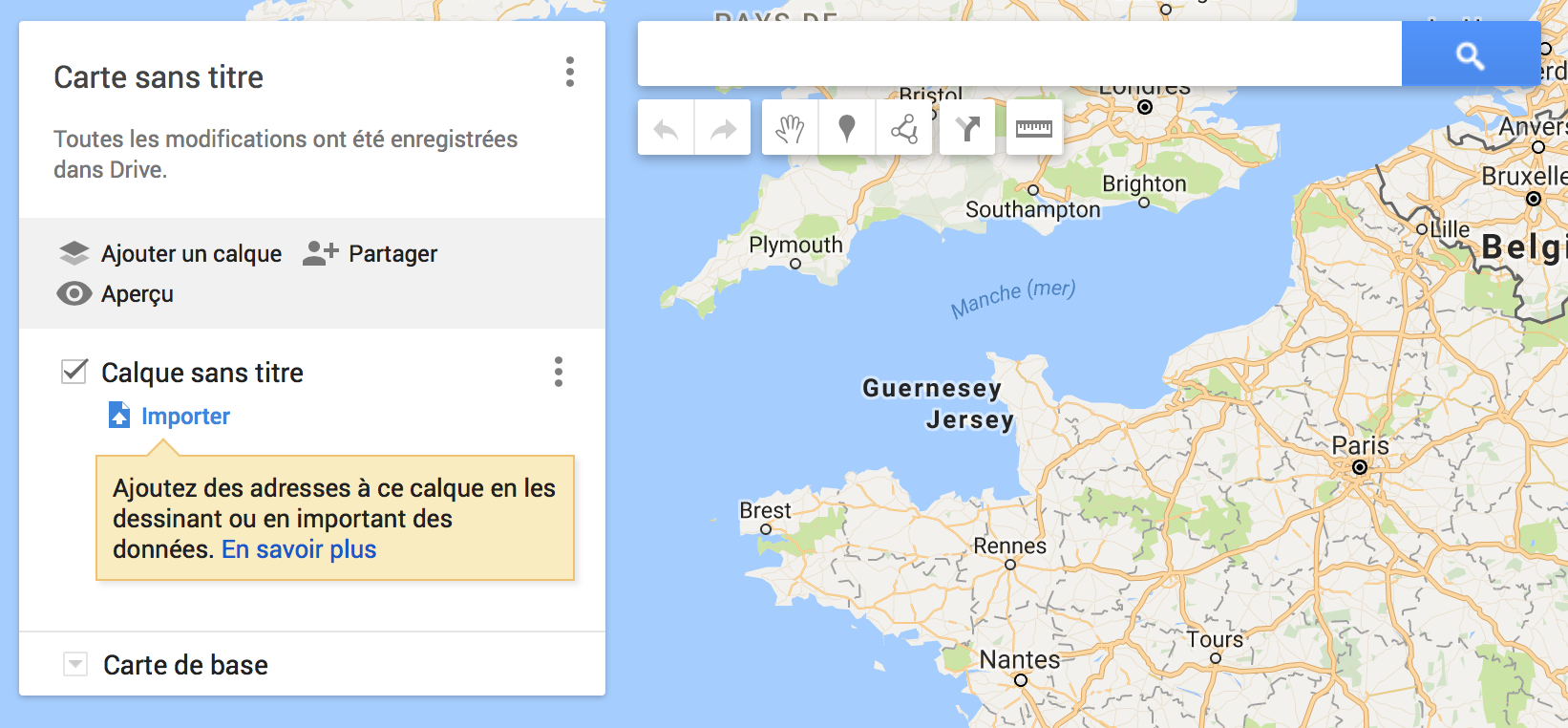This screenshot has height=728, width=1568.
Task: Select the add directions tool
Action: pos(967,128)
